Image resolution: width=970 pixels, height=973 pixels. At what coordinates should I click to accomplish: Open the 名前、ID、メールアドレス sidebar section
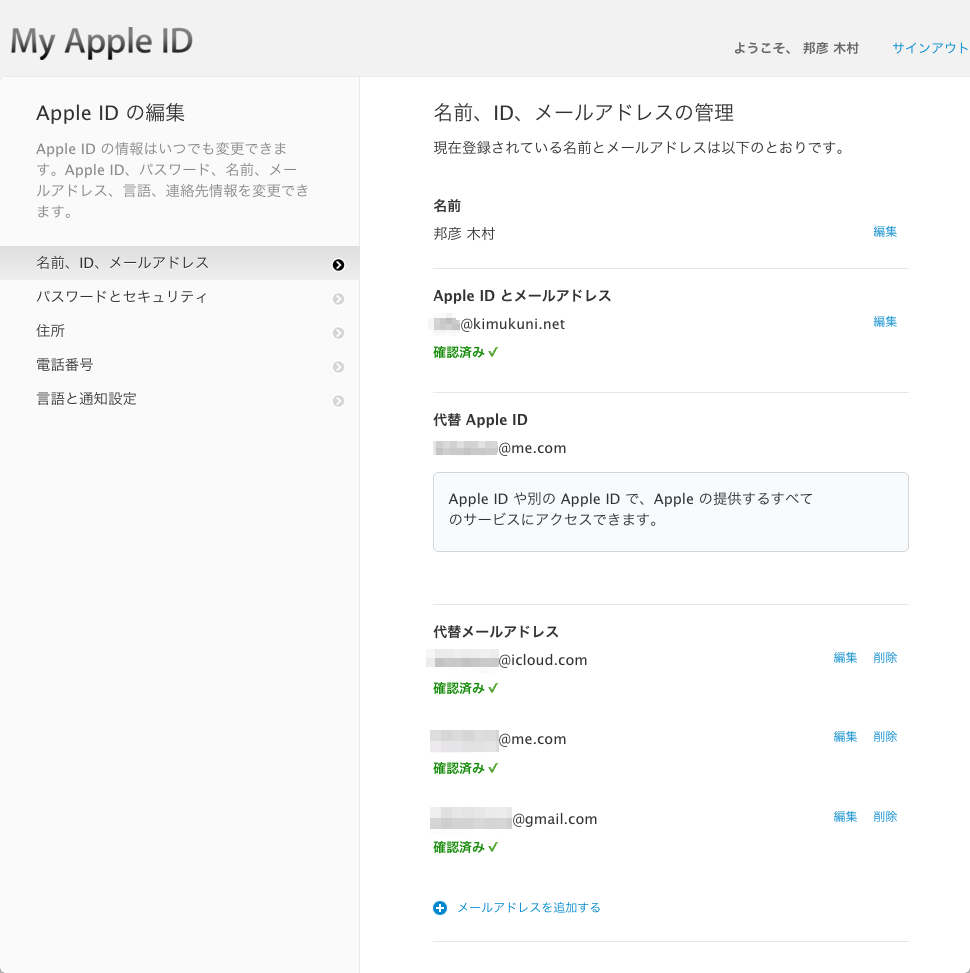click(x=179, y=263)
